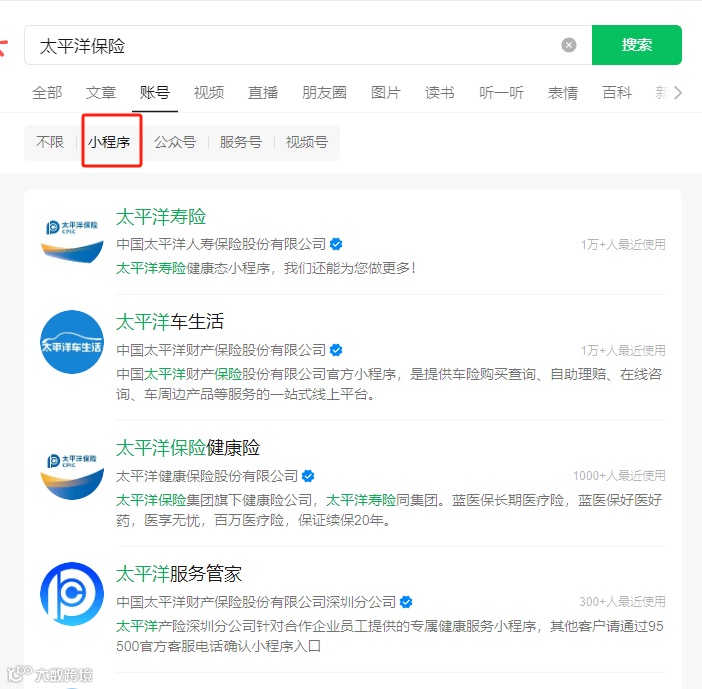Open the 太平洋服务管家 result title
The width and height of the screenshot is (702, 689).
pyautogui.click(x=179, y=574)
